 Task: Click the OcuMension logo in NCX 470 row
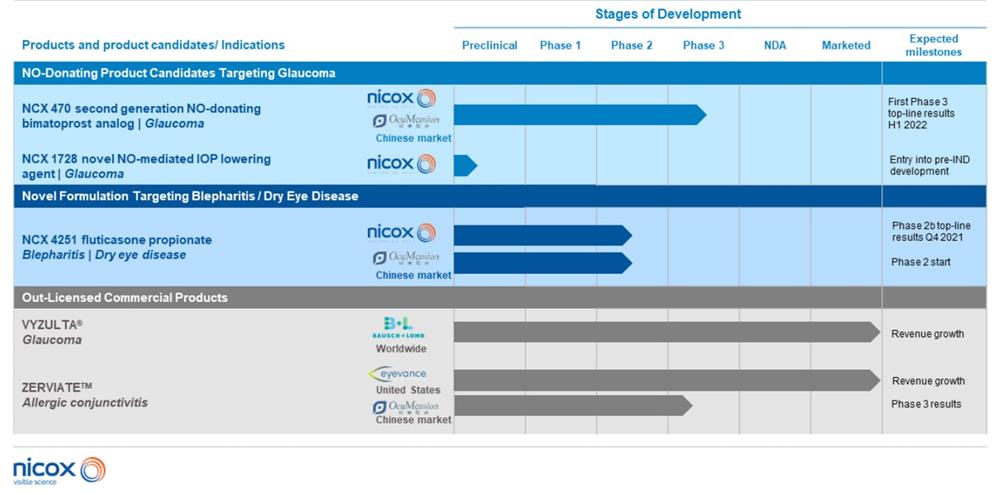point(406,121)
